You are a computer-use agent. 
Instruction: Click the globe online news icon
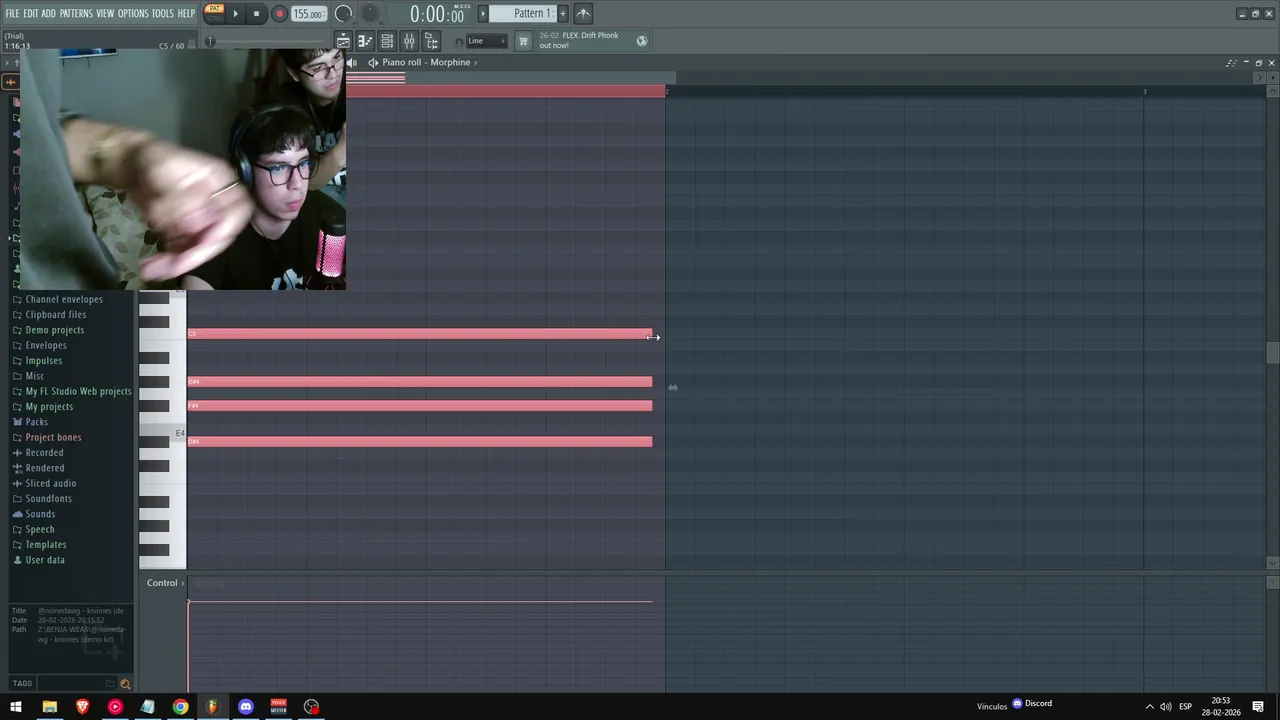(x=642, y=41)
